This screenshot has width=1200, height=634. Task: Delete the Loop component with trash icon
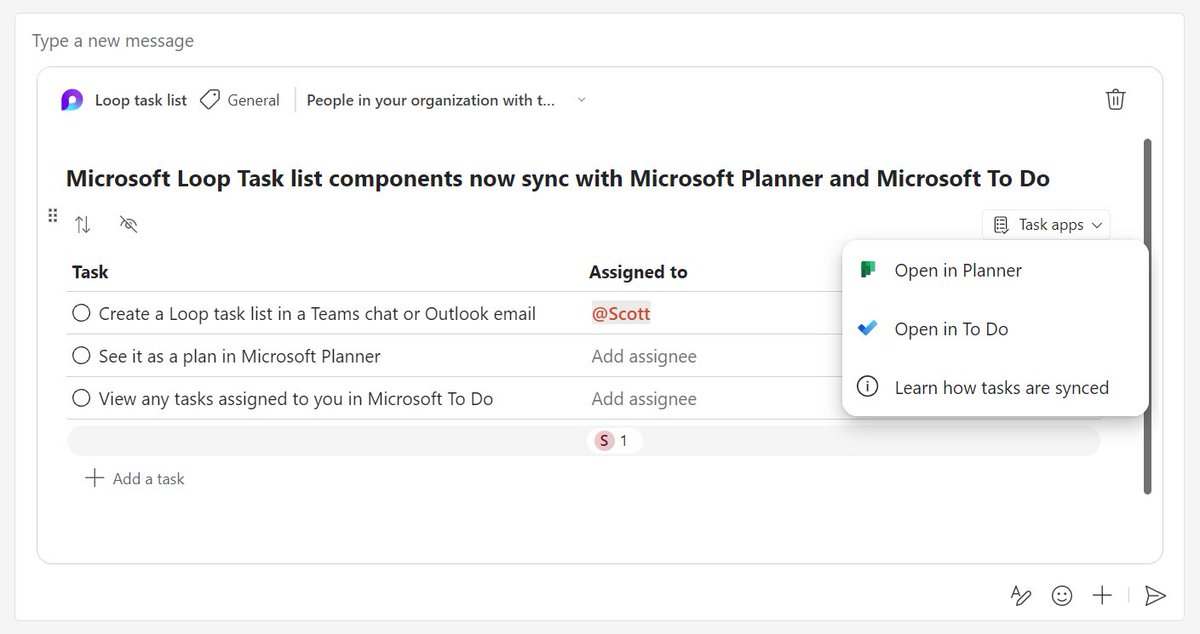(1115, 99)
